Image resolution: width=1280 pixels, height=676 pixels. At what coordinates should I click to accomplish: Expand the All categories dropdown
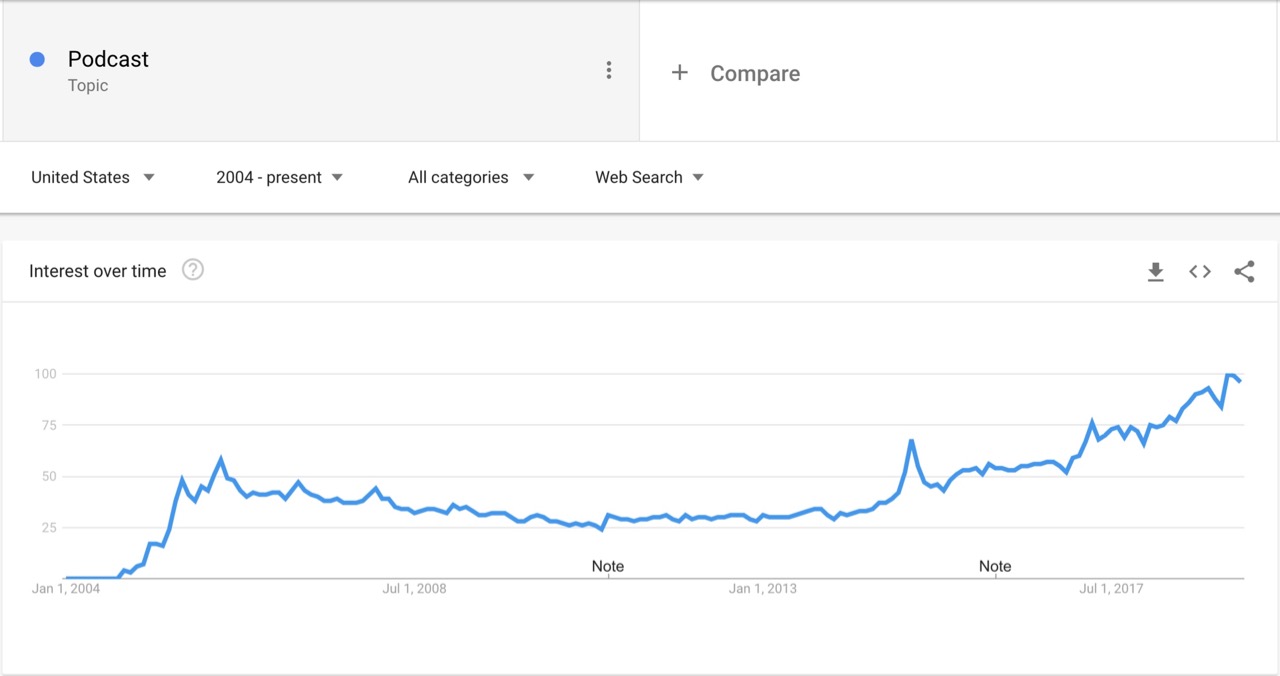pos(471,177)
